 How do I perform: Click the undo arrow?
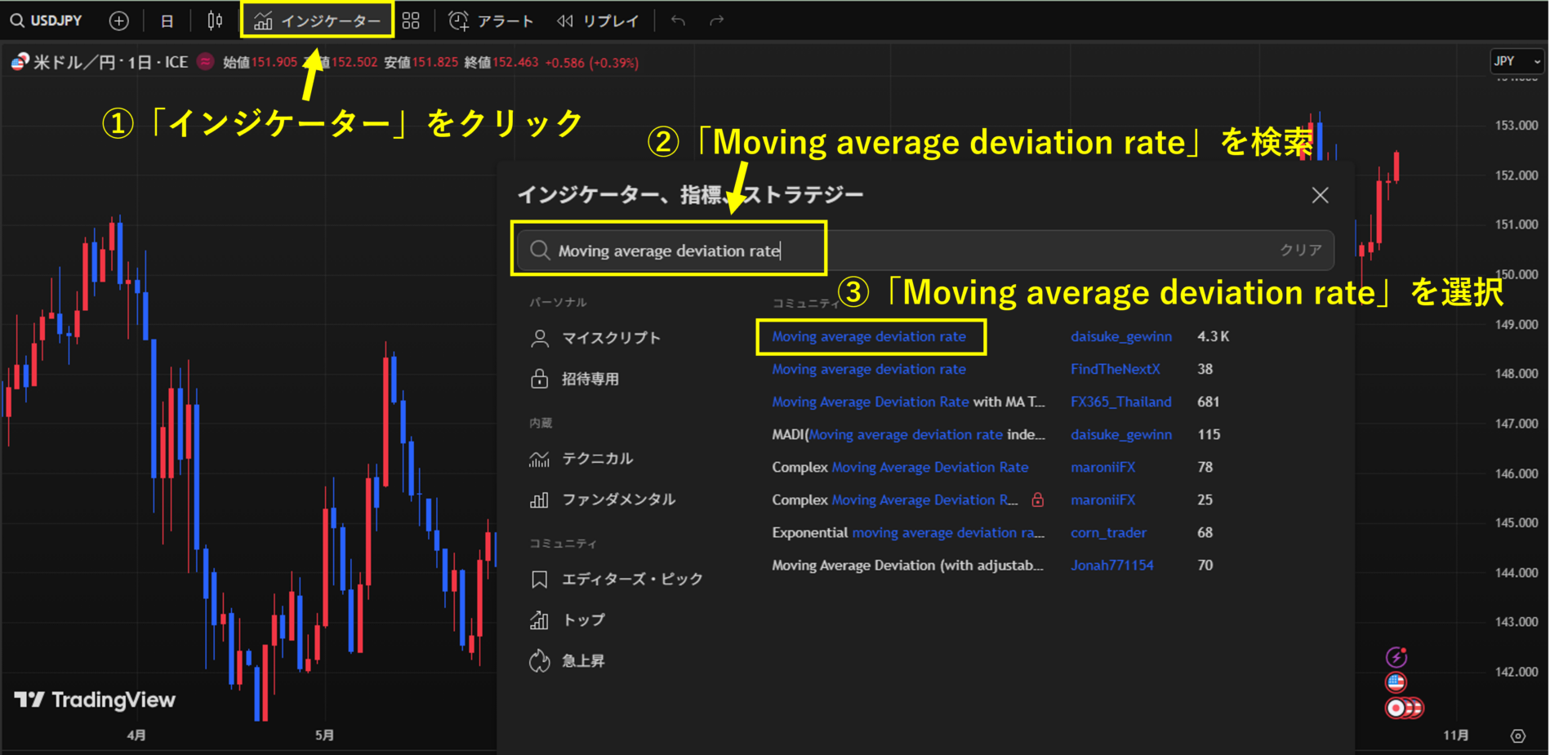678,20
